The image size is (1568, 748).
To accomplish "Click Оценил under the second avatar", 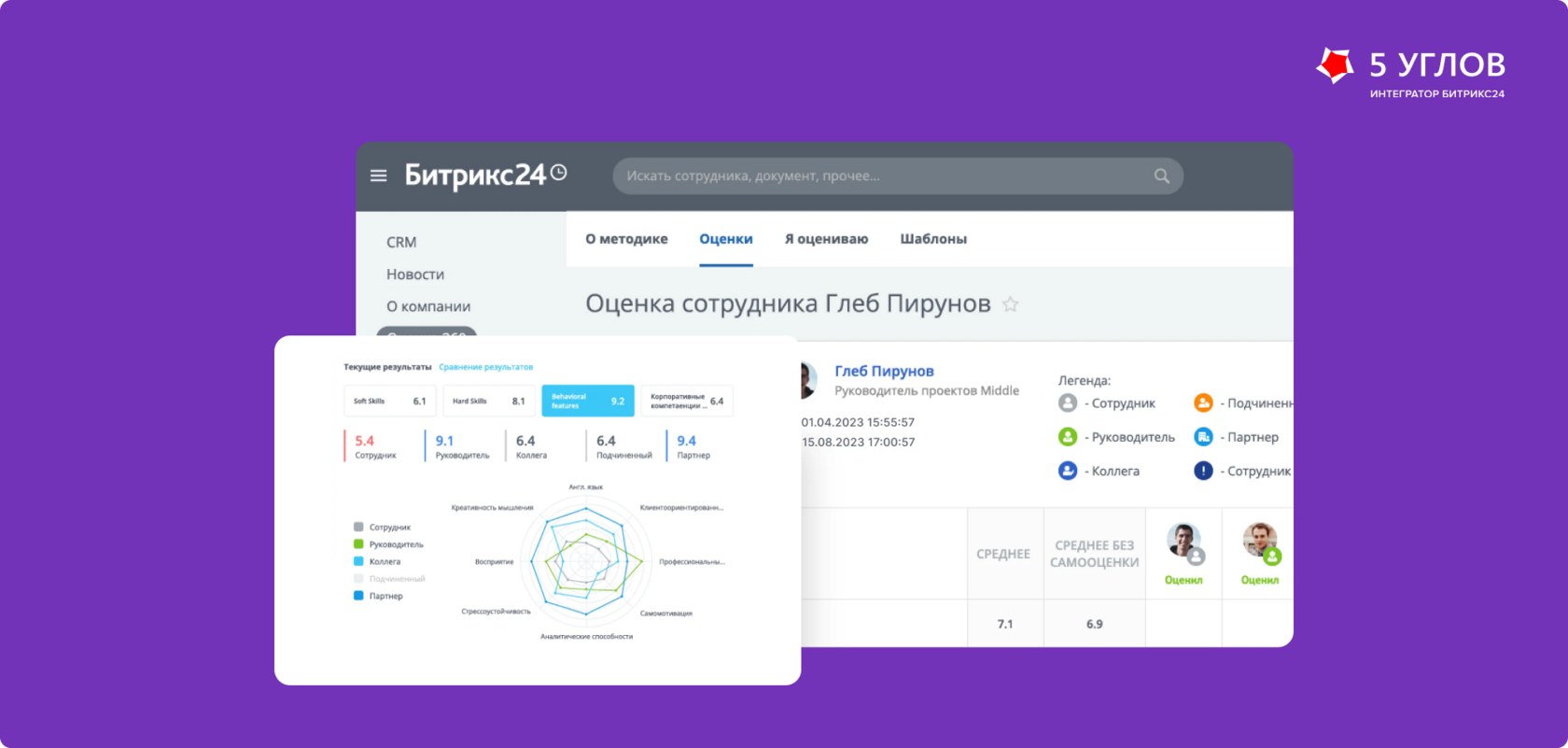I will coord(1260,580).
